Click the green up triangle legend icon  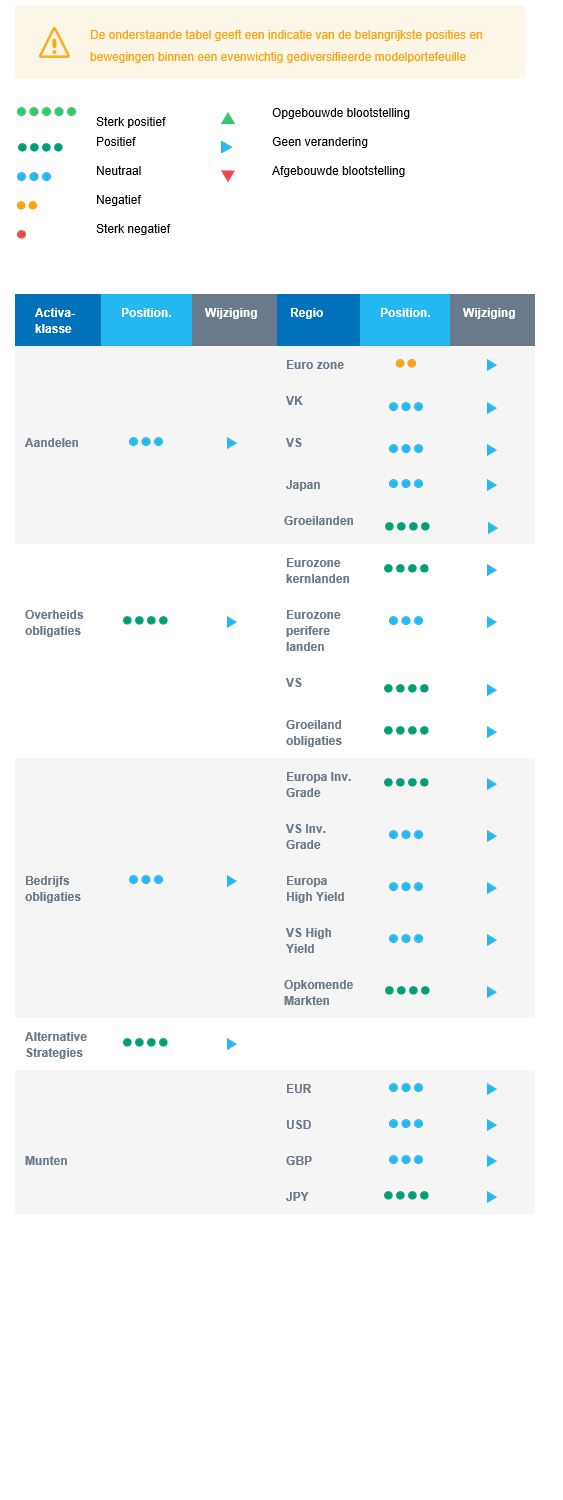tap(228, 118)
